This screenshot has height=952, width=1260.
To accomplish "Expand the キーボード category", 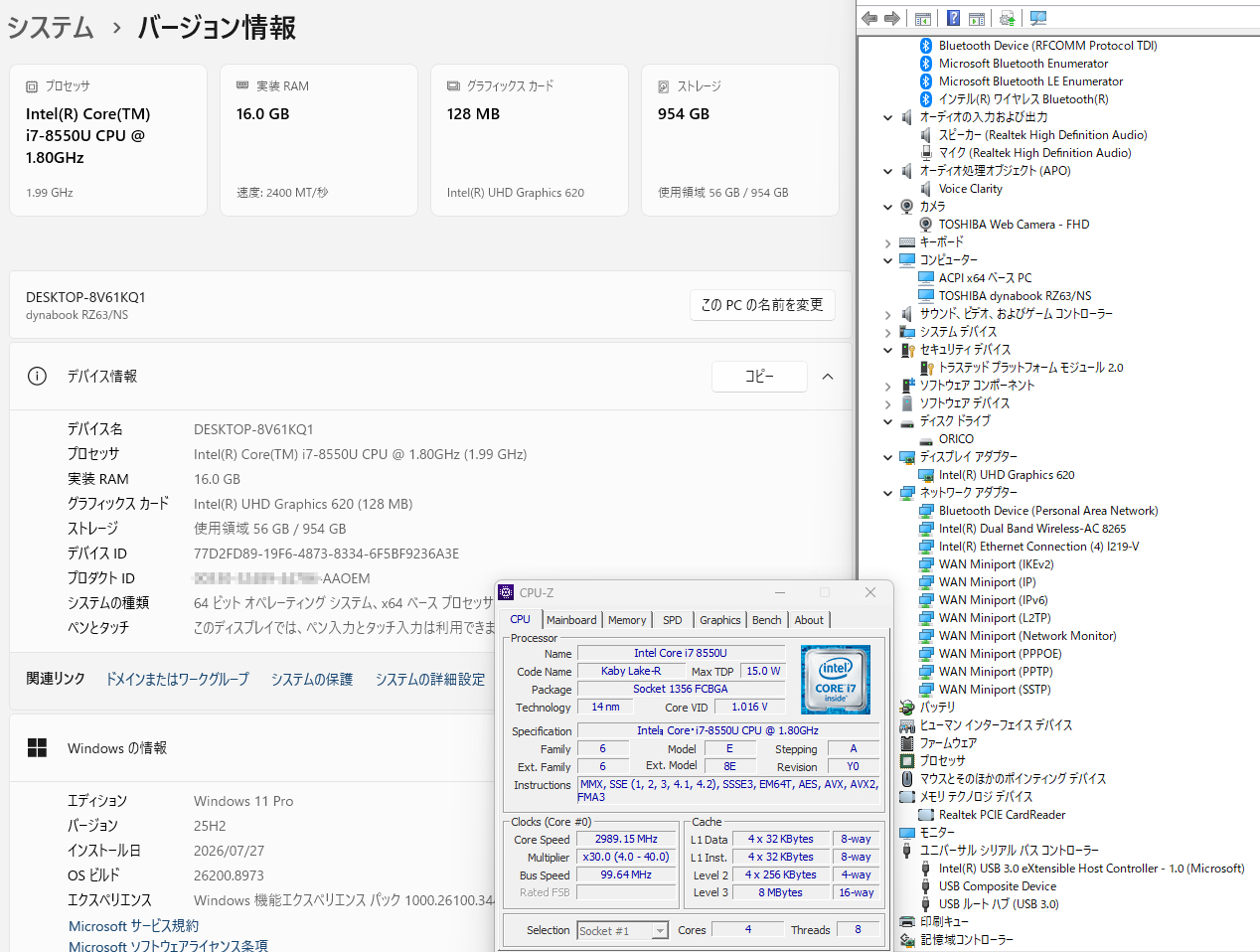I will click(887, 242).
